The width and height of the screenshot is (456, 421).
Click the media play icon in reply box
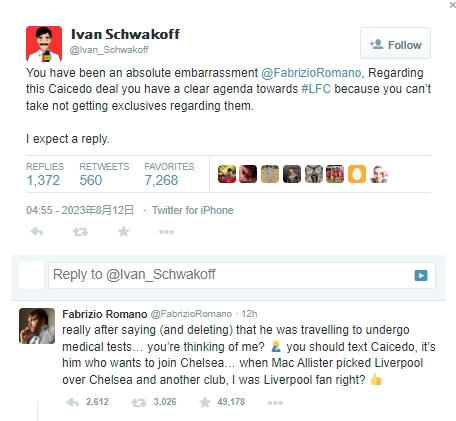click(x=421, y=275)
